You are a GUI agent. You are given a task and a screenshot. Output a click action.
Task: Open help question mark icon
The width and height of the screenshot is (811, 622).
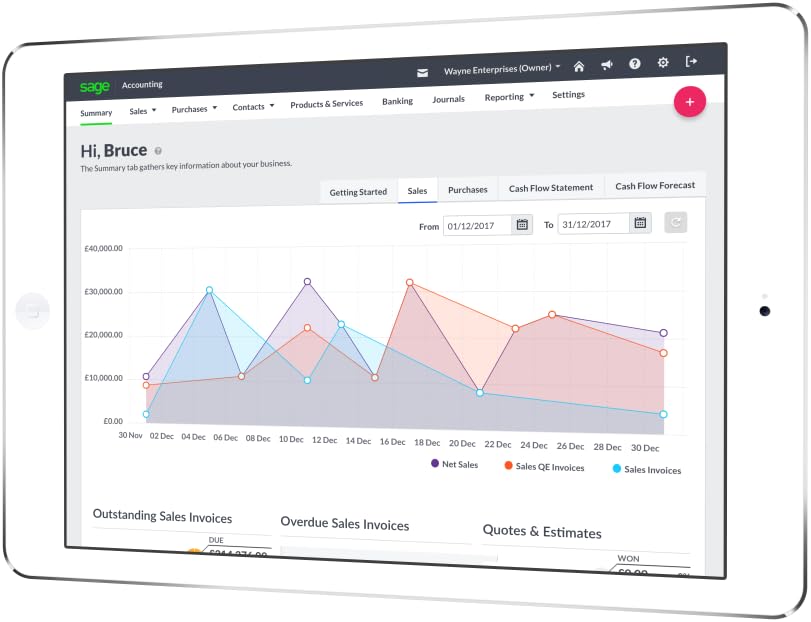[635, 64]
